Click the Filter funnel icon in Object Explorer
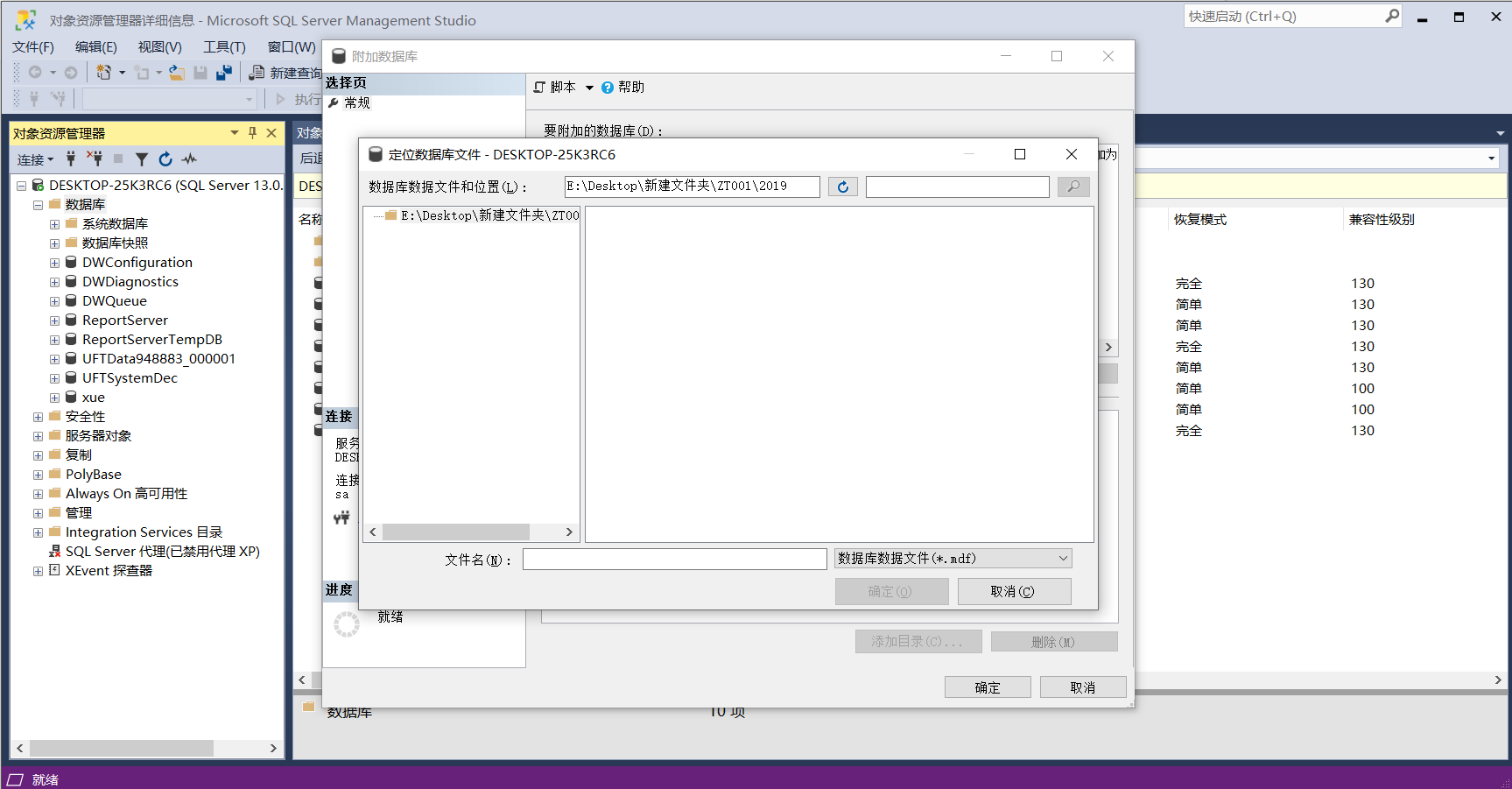This screenshot has width=1512, height=789. coord(142,159)
